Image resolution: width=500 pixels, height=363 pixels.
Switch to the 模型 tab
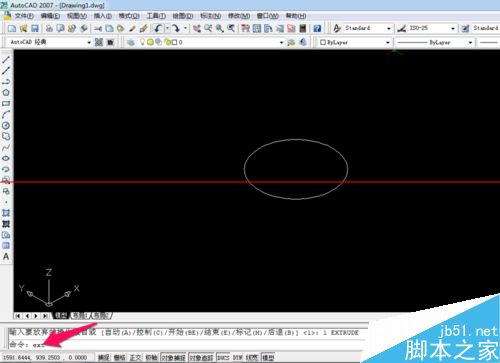pos(61,315)
